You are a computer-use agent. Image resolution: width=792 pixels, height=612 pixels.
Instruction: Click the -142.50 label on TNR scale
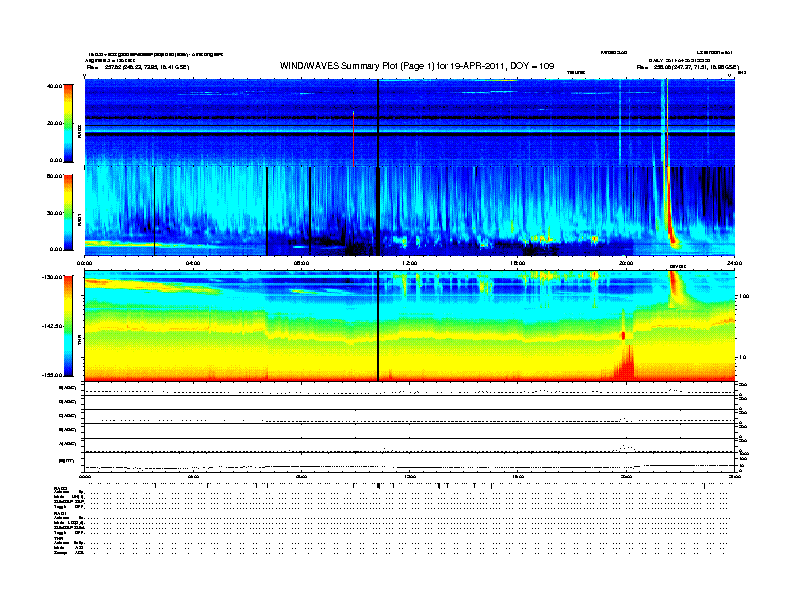point(53,326)
